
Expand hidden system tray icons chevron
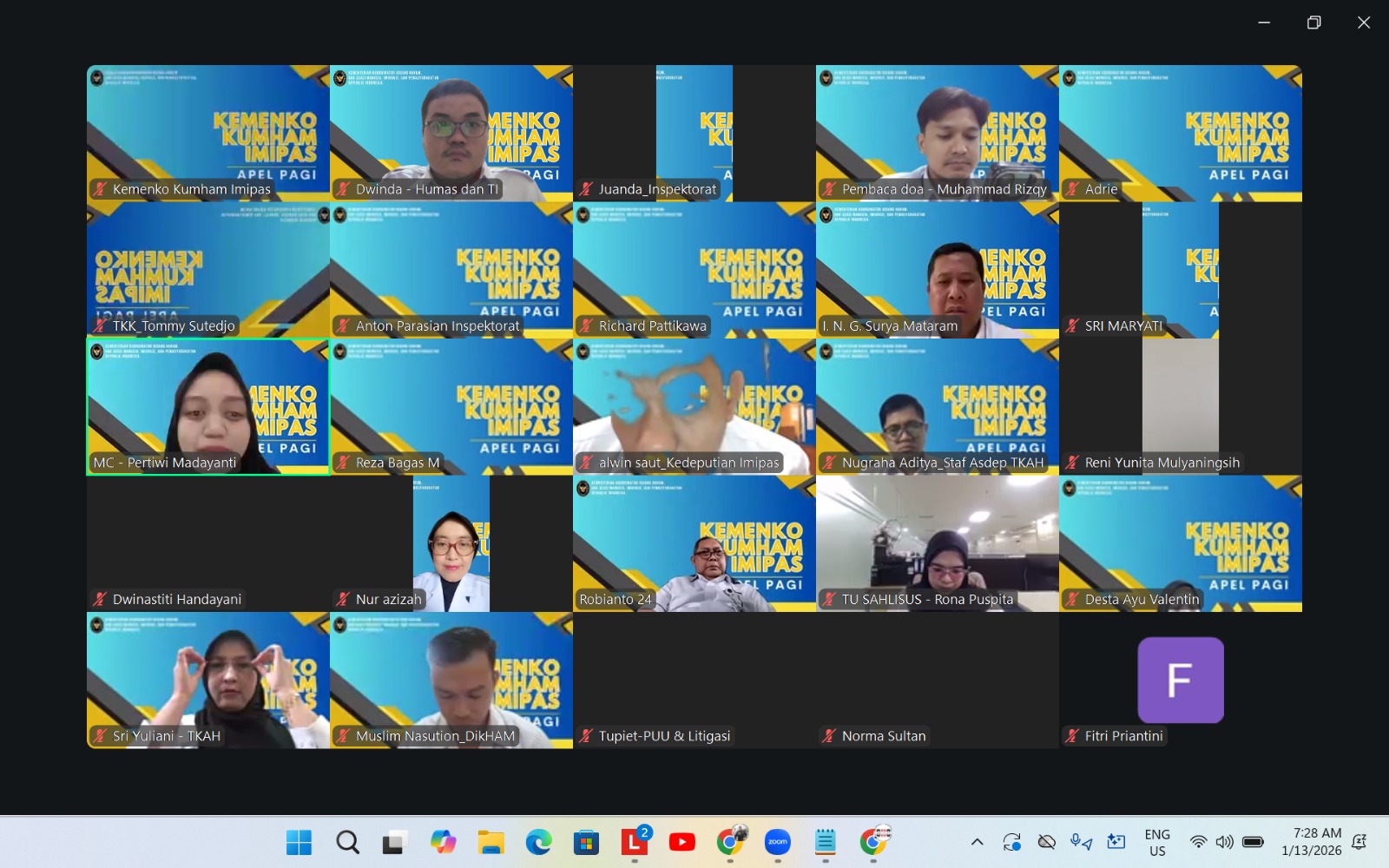tap(977, 842)
